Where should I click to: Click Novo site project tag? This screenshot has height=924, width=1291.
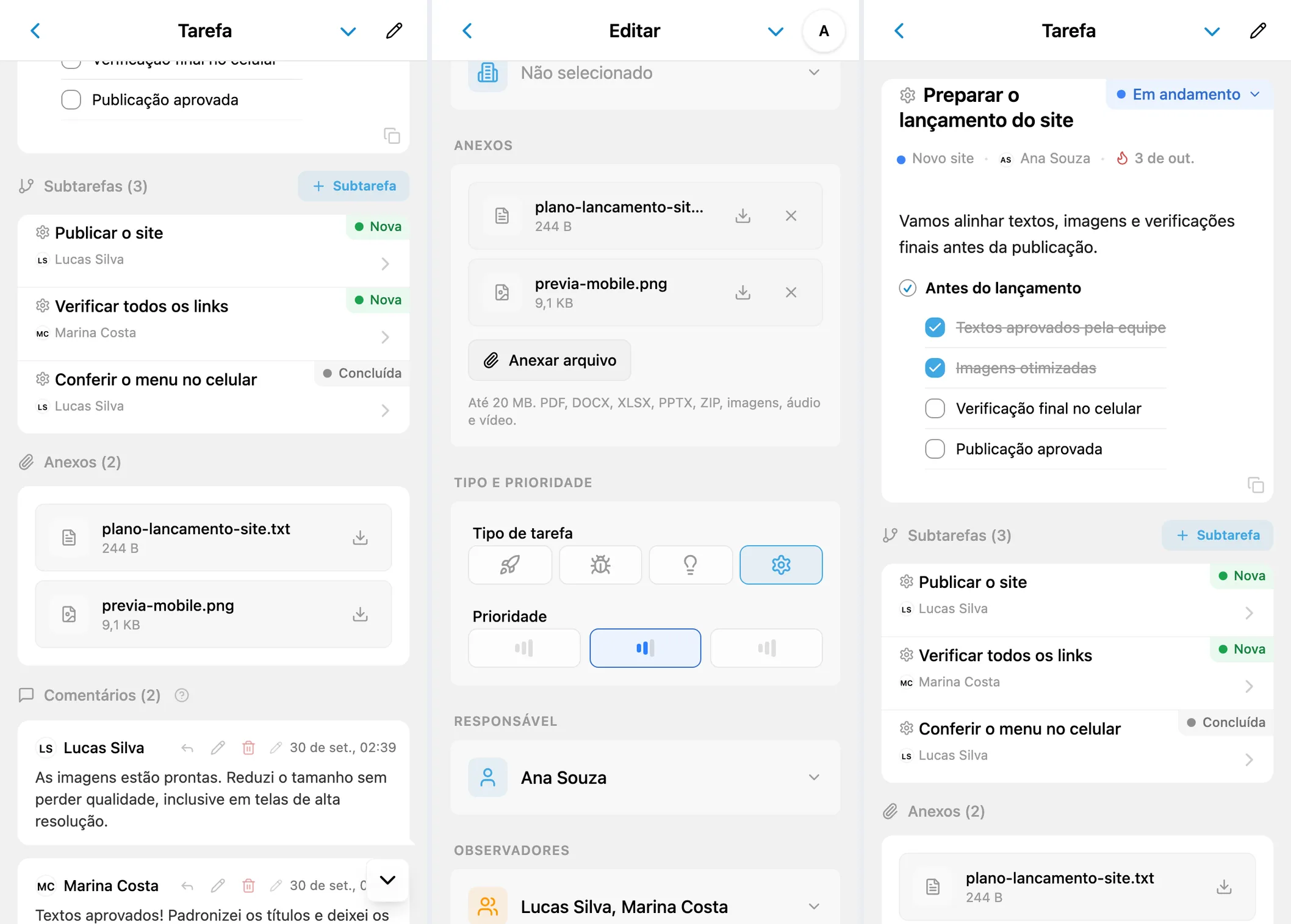(x=935, y=159)
